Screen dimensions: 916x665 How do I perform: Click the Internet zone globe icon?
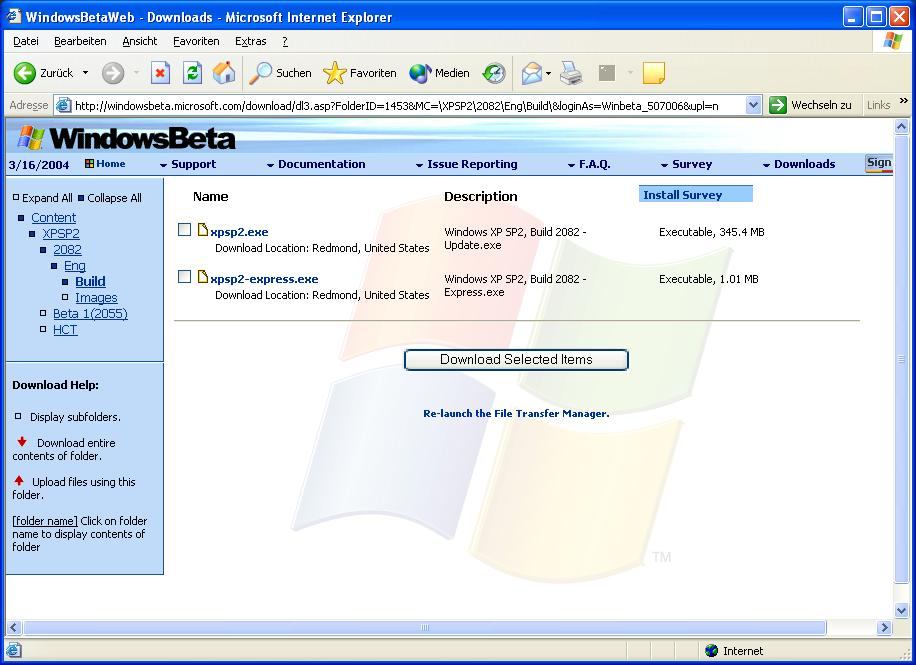coord(712,650)
